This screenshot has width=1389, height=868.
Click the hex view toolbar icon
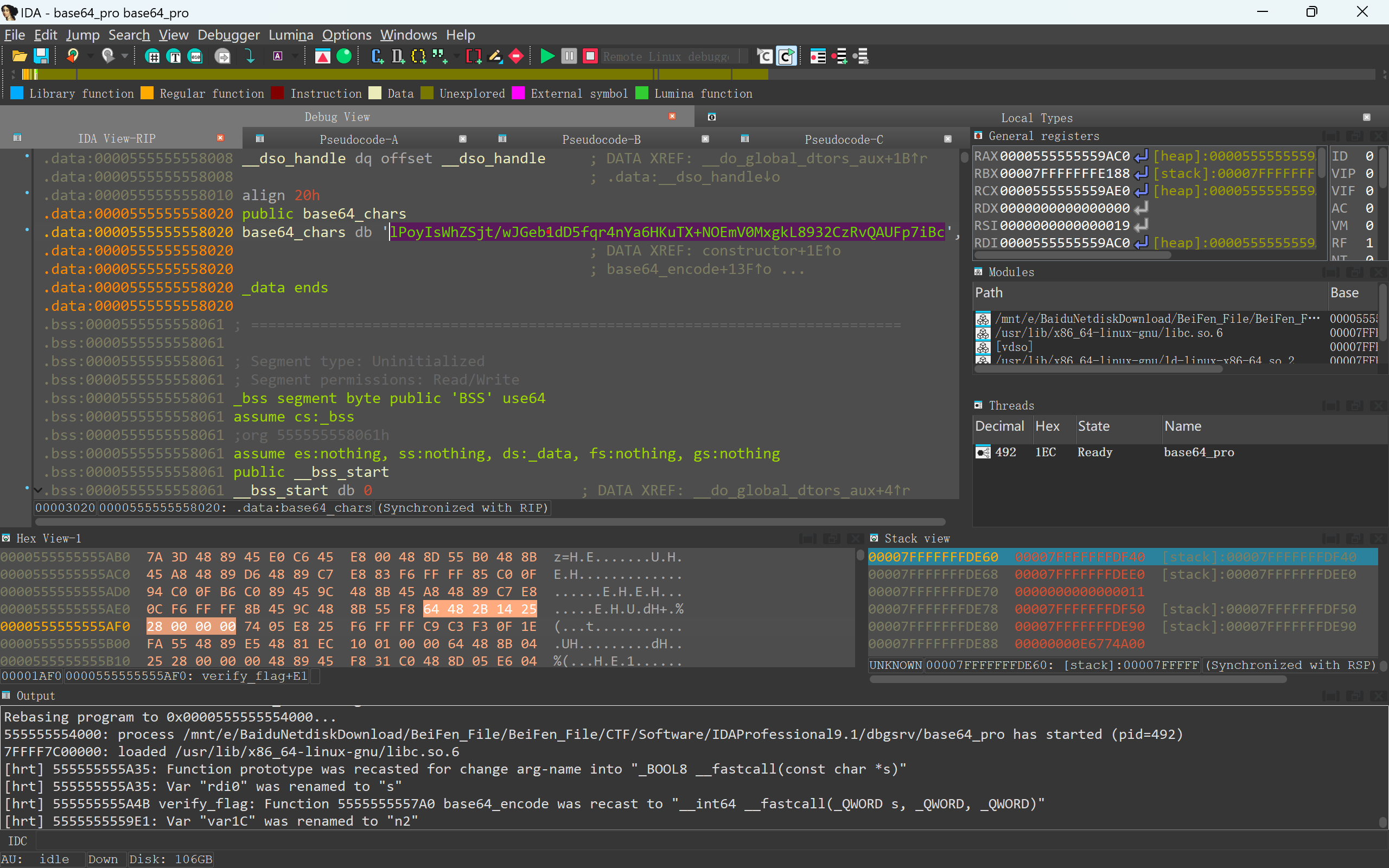coord(152,56)
